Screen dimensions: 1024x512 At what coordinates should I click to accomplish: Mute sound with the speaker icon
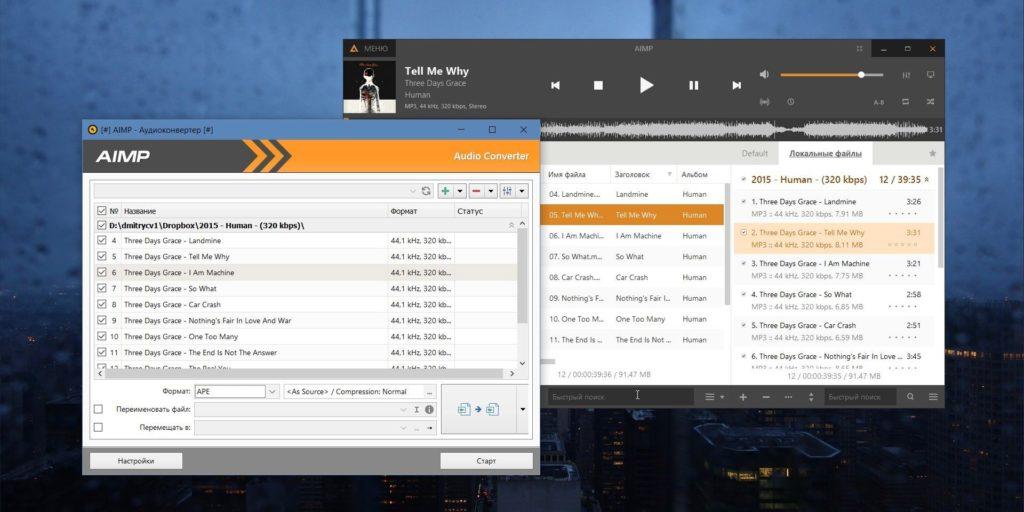click(x=765, y=75)
